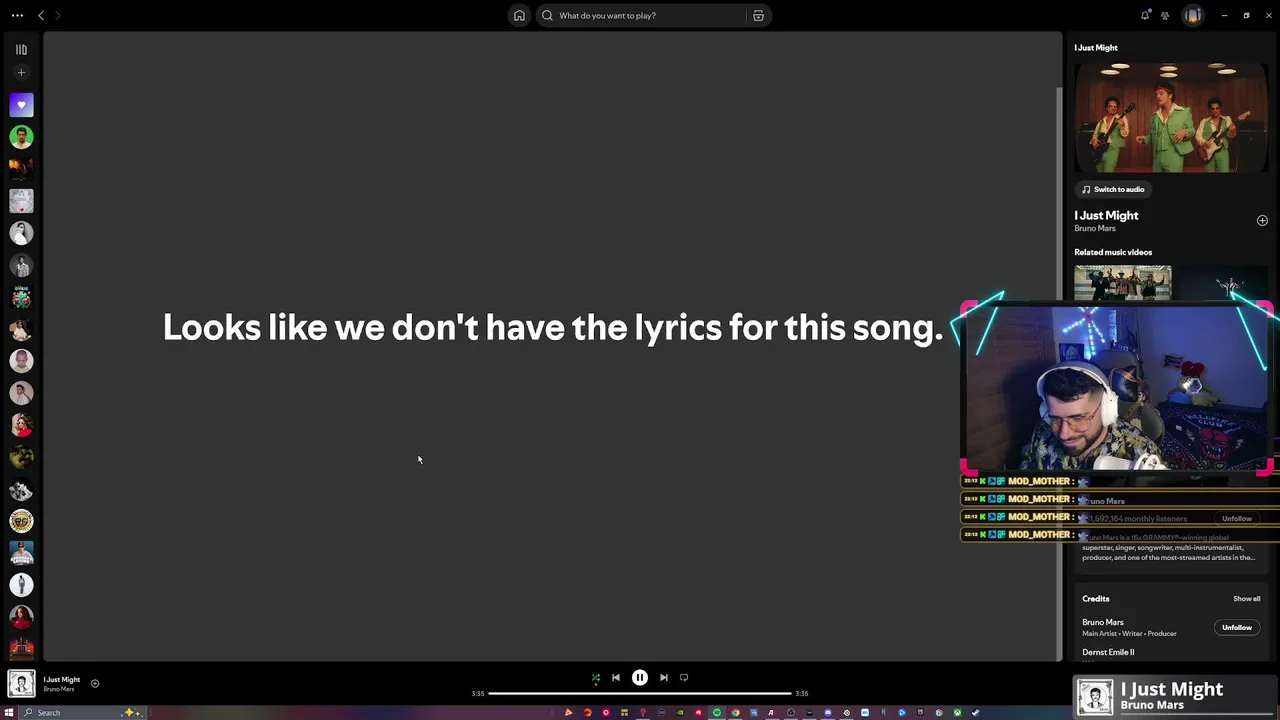The height and width of the screenshot is (720, 1280).
Task: Open the first artist avatar below Liked Songs
Action: (21, 136)
